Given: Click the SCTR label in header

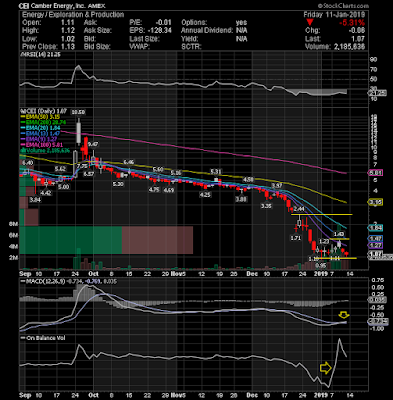Looking at the screenshot, I should 191,47.
